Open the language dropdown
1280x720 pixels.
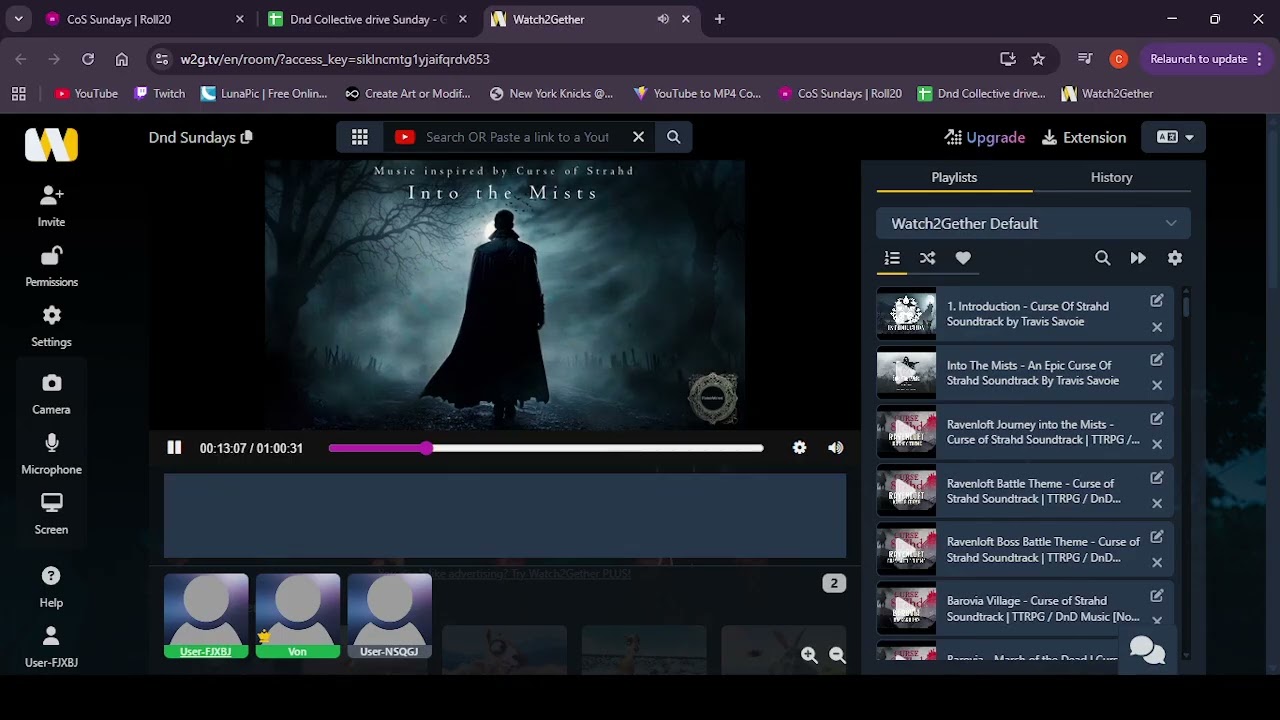pos(1173,137)
